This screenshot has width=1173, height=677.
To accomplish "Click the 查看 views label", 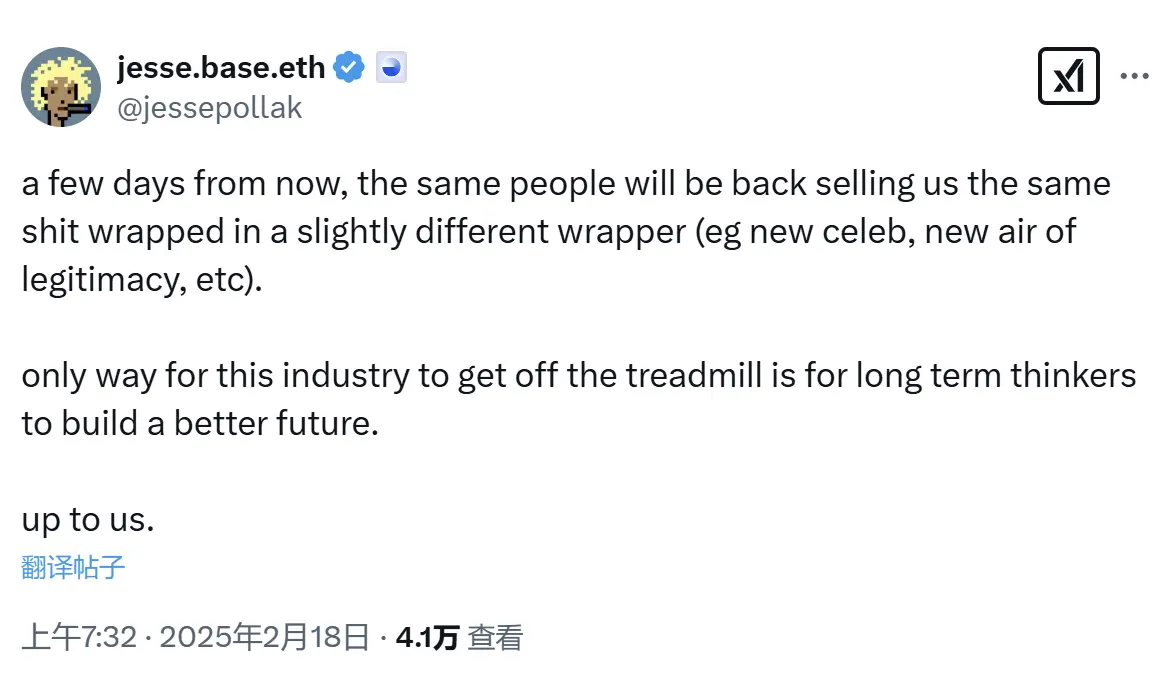I will [495, 638].
